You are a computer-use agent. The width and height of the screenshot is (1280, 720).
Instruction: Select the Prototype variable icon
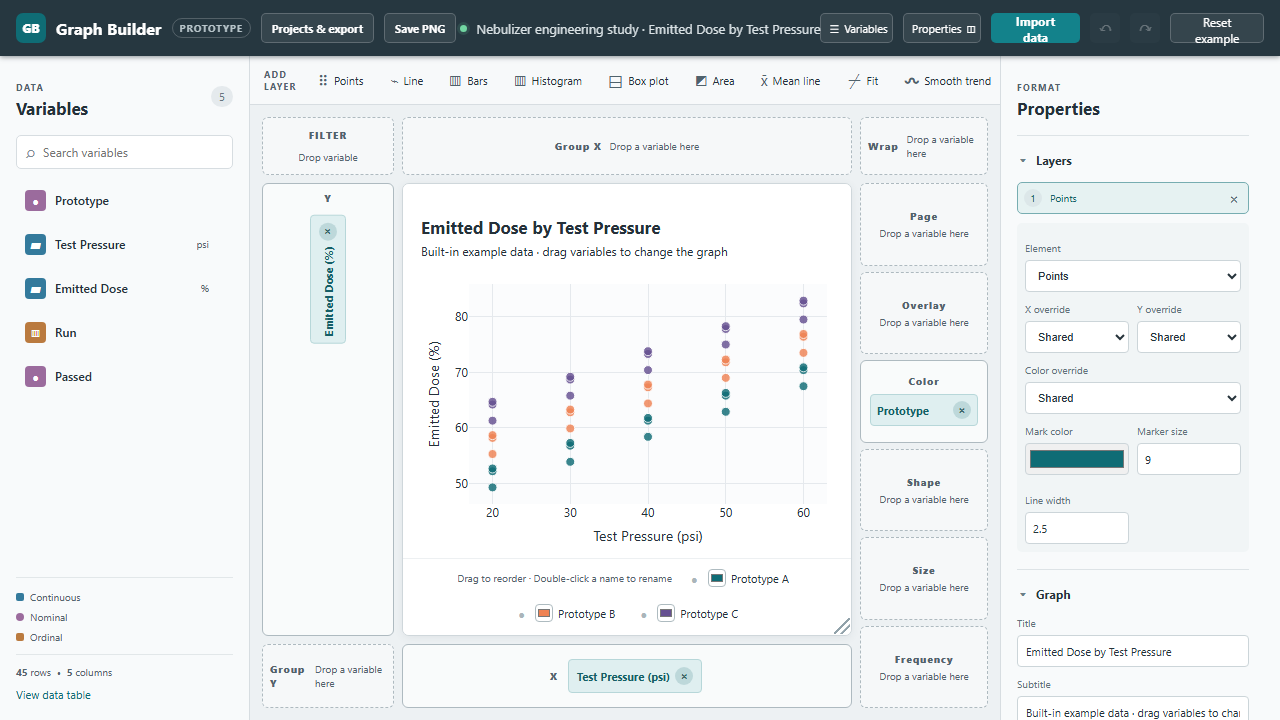tap(35, 201)
